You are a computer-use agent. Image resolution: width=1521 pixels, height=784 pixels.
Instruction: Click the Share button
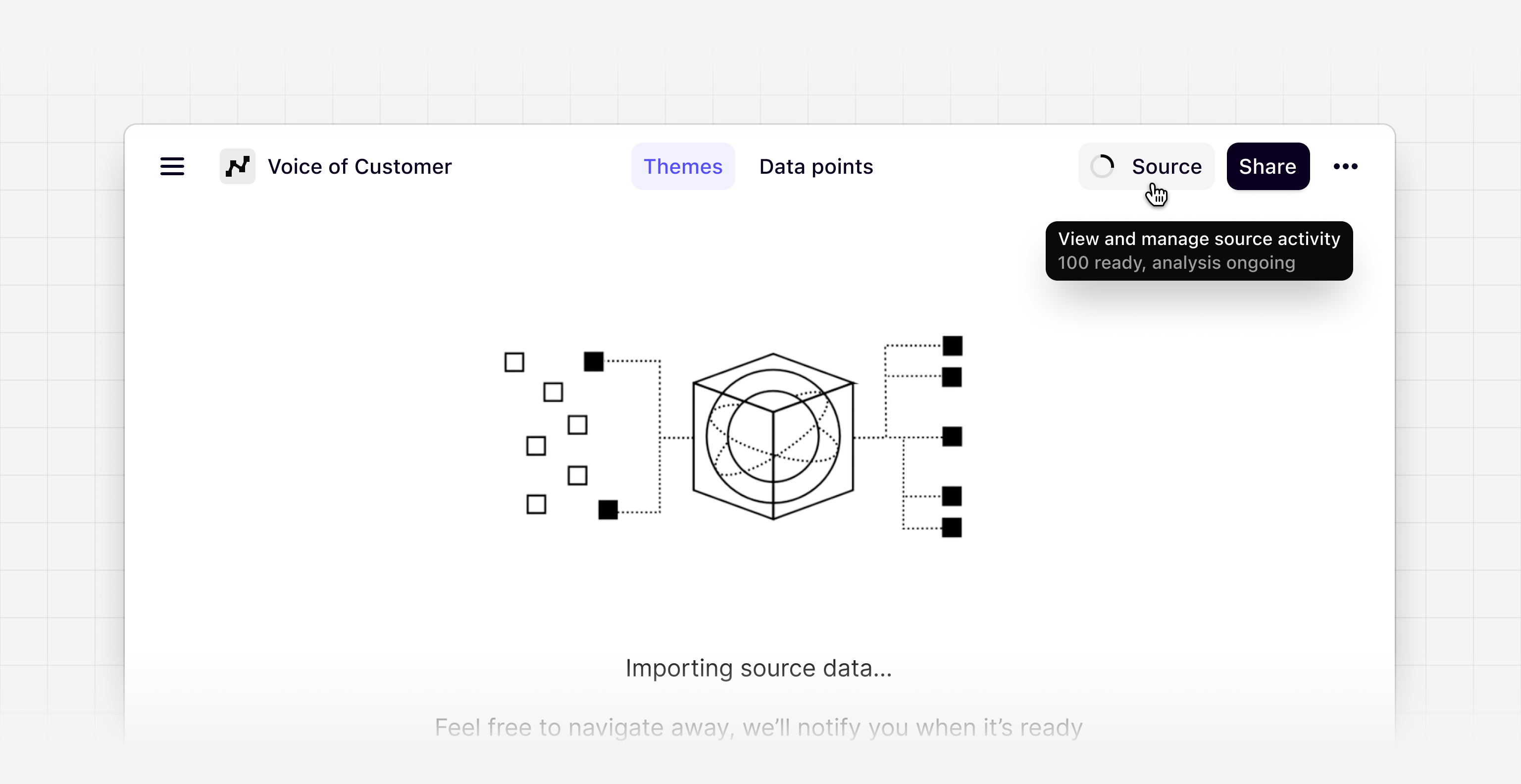point(1267,166)
